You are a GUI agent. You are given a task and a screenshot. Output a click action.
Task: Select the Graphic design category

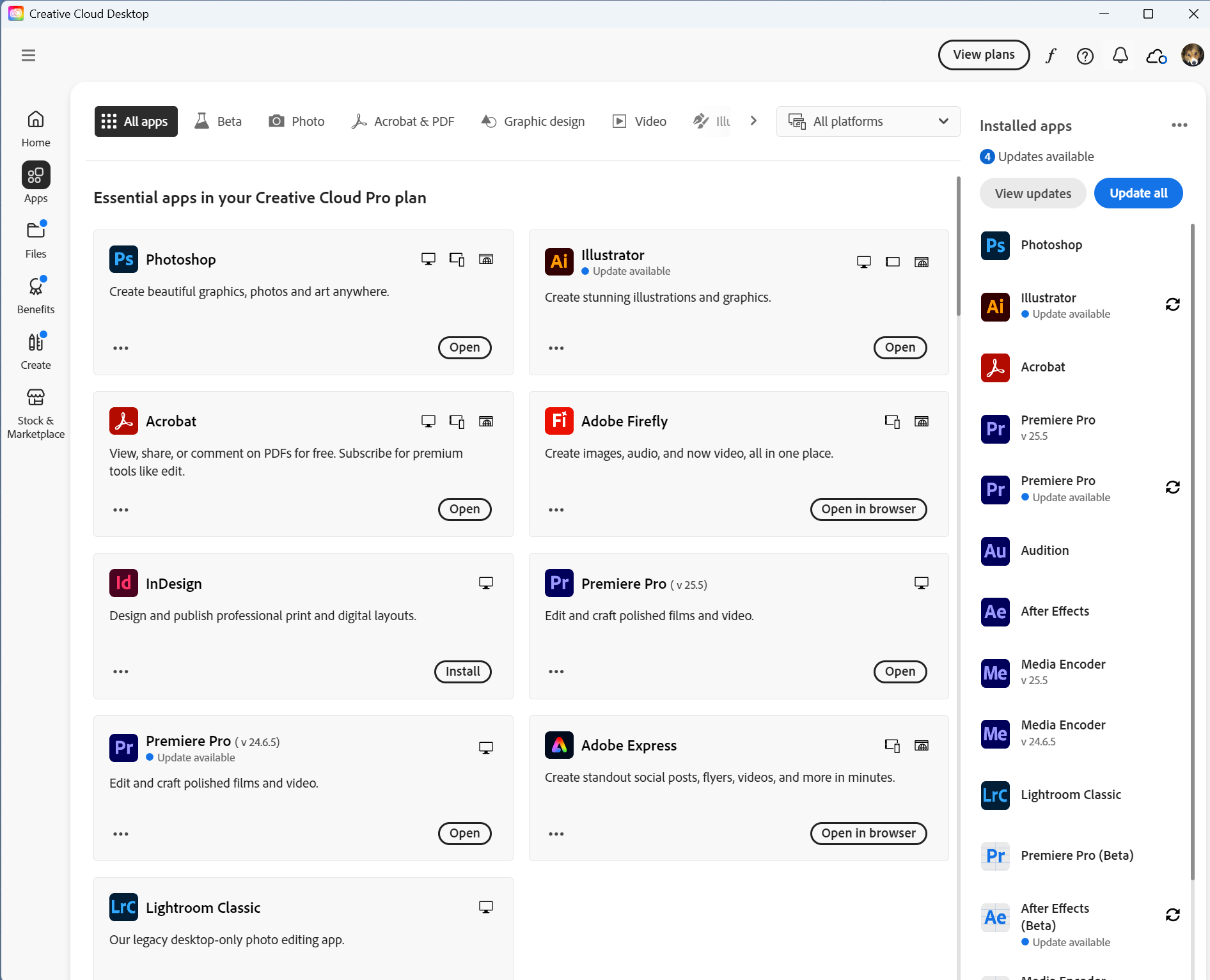click(x=533, y=121)
